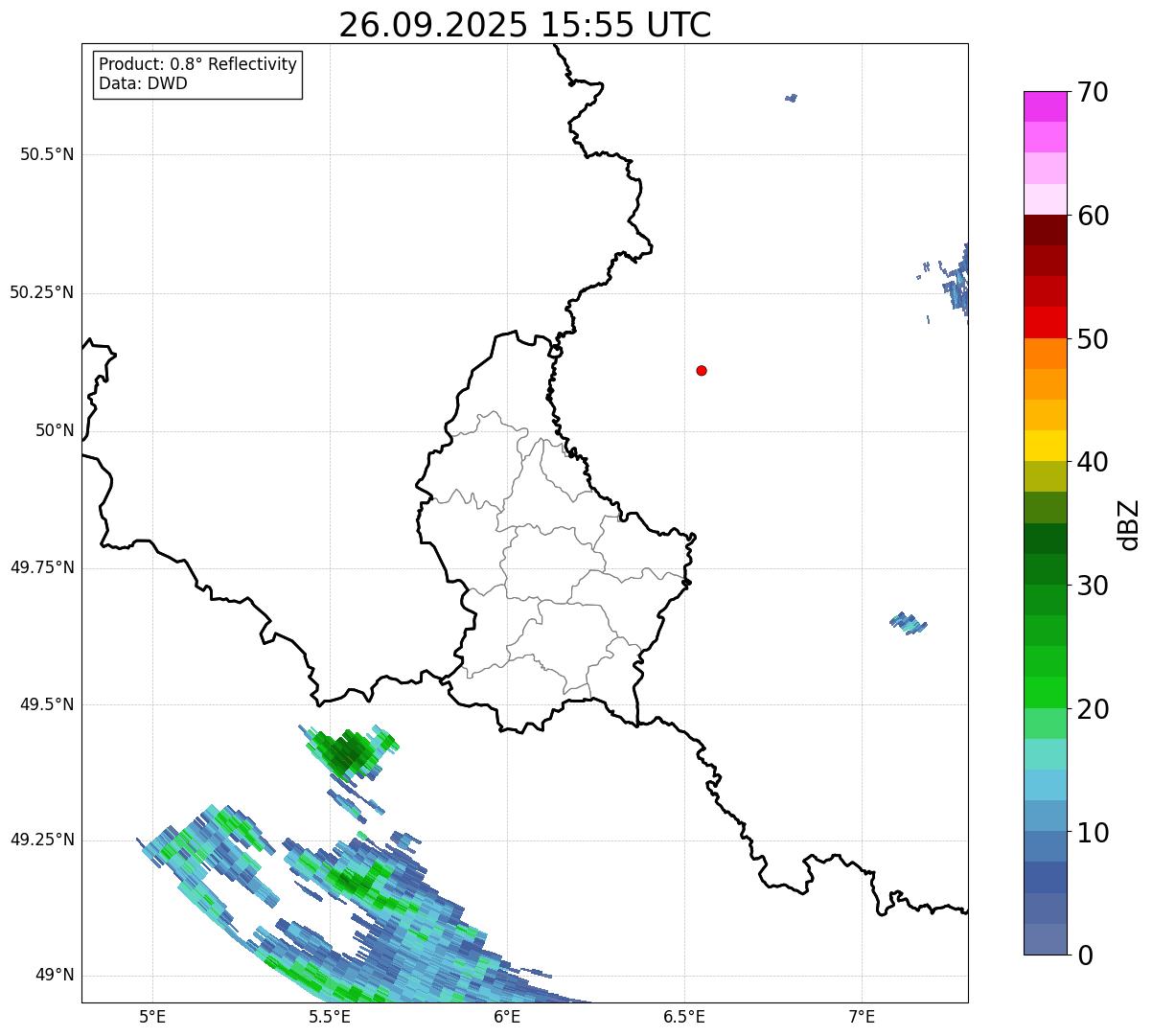Click the top magenta colorbar segment
Screen dimensions: 1152x1036
pyautogui.click(x=1046, y=106)
